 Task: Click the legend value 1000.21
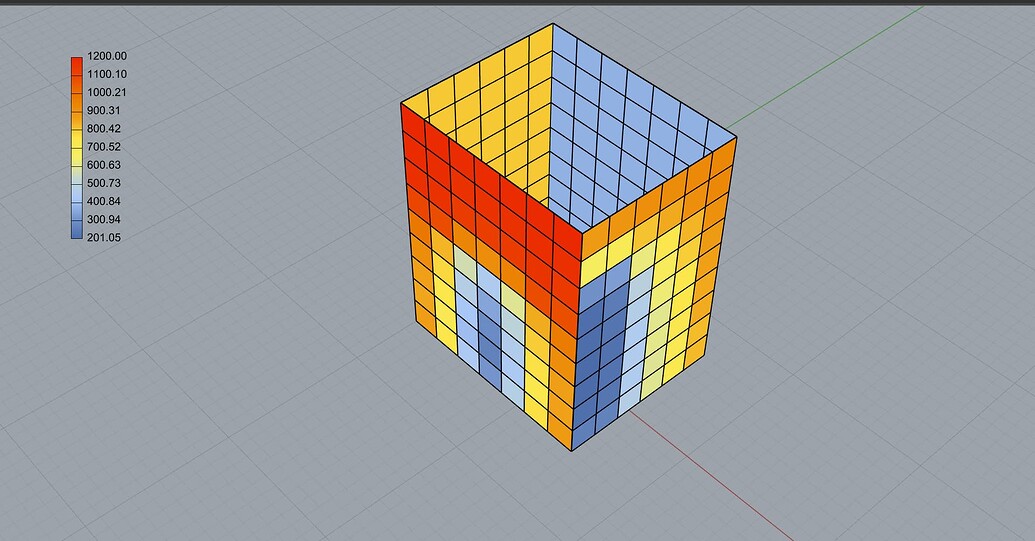(106, 92)
